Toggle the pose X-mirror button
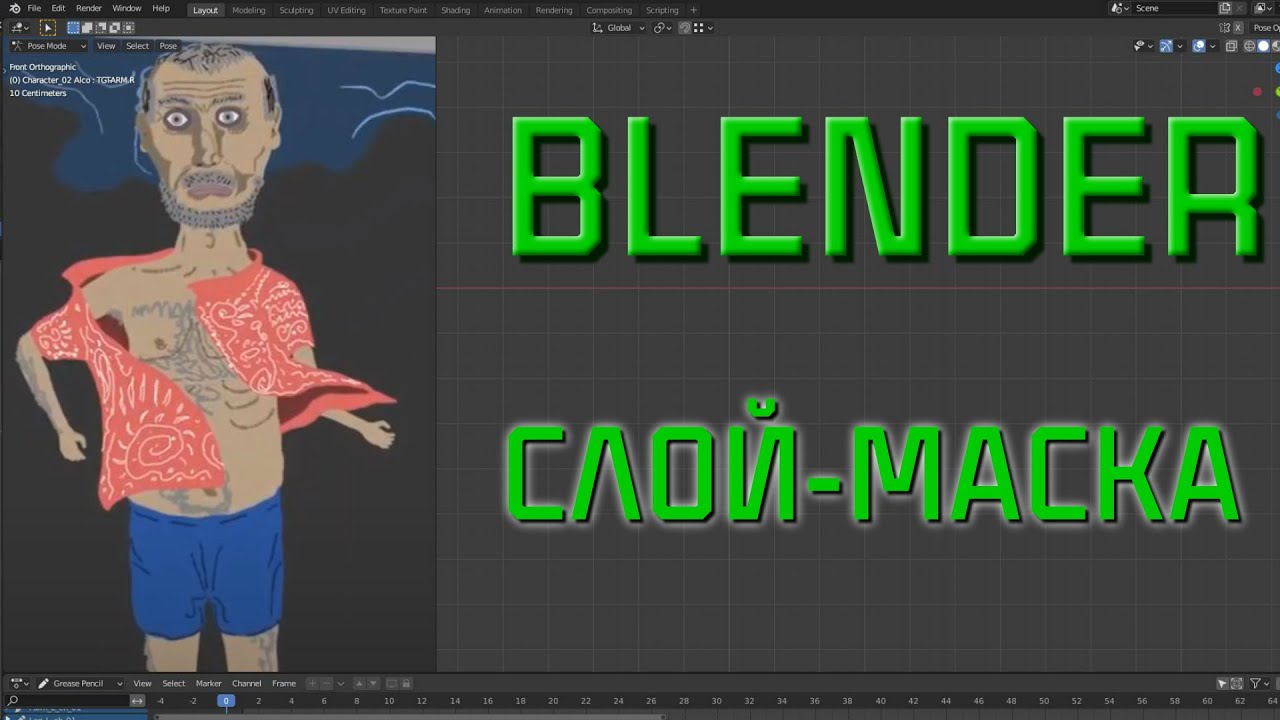Viewport: 1280px width, 720px height. tap(1238, 28)
